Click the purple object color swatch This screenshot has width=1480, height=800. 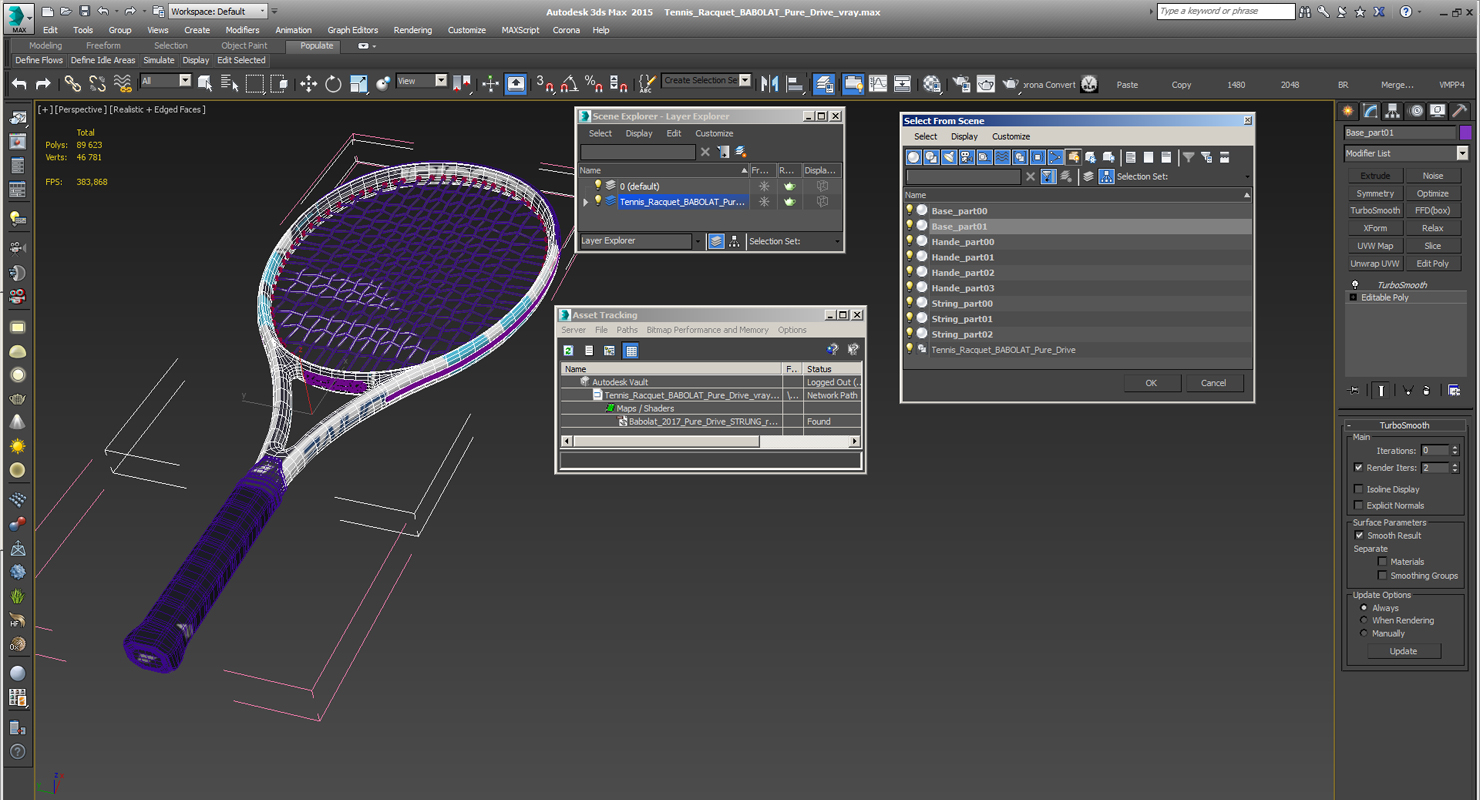tap(1465, 133)
